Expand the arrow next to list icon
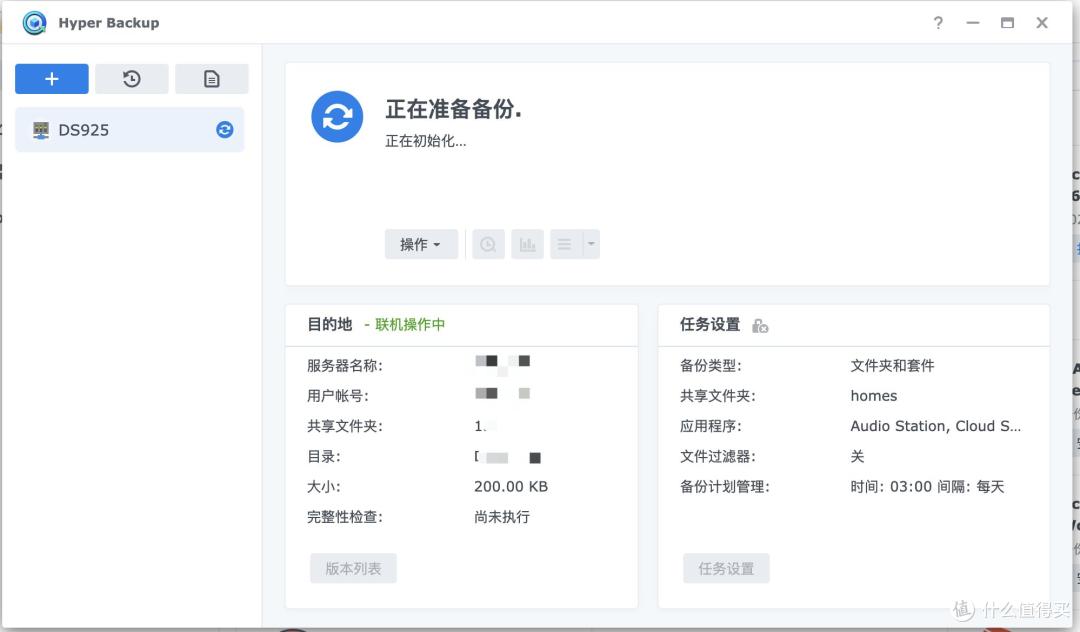Screen dimensions: 1080x632 pos(591,244)
